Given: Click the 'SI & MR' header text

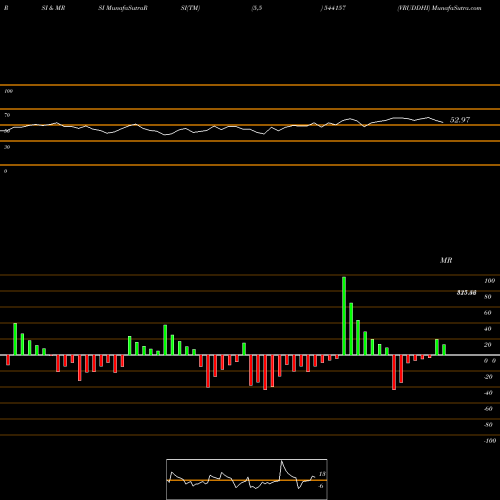Looking at the screenshot, I should pos(53,8).
